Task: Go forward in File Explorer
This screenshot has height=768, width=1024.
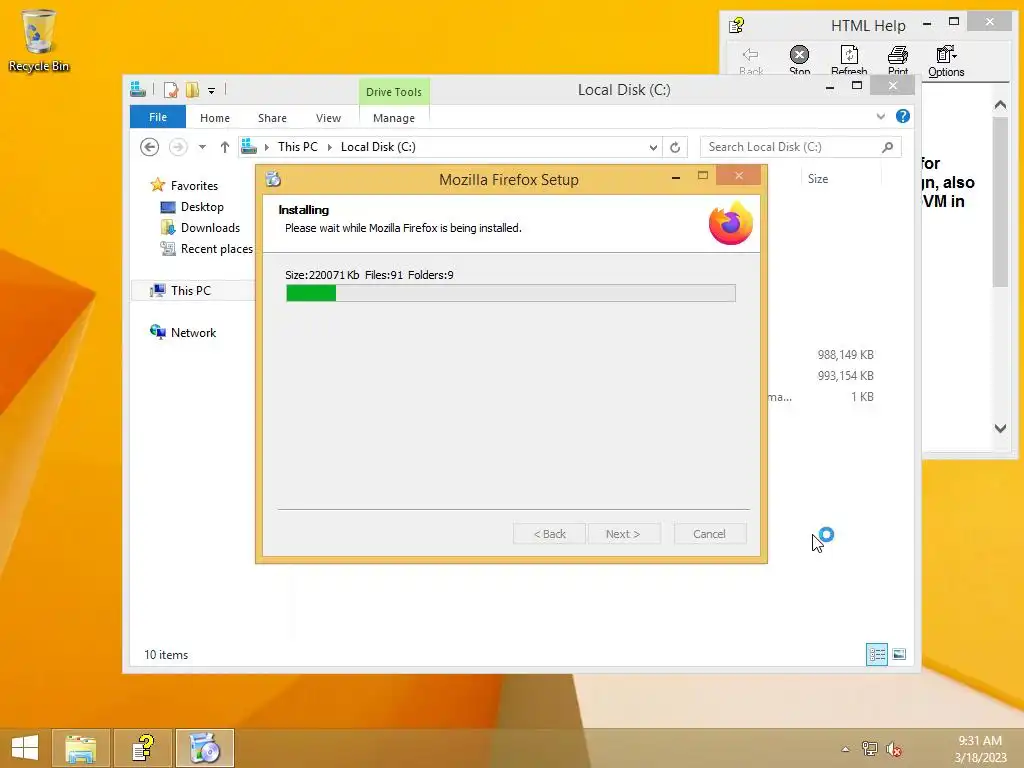Action: pos(178,147)
